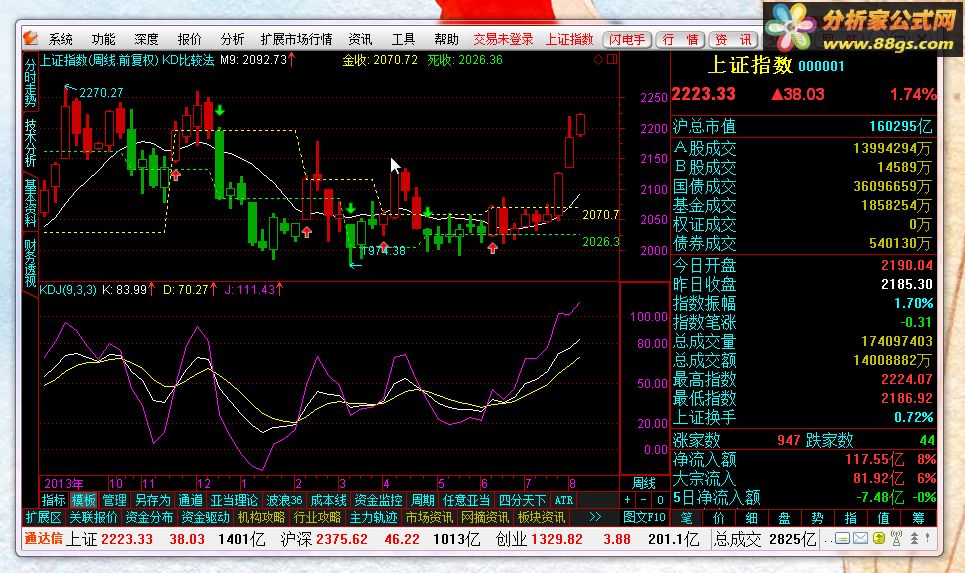This screenshot has width=965, height=573.
Task: Select the ATR indicator tab
Action: tap(564, 500)
